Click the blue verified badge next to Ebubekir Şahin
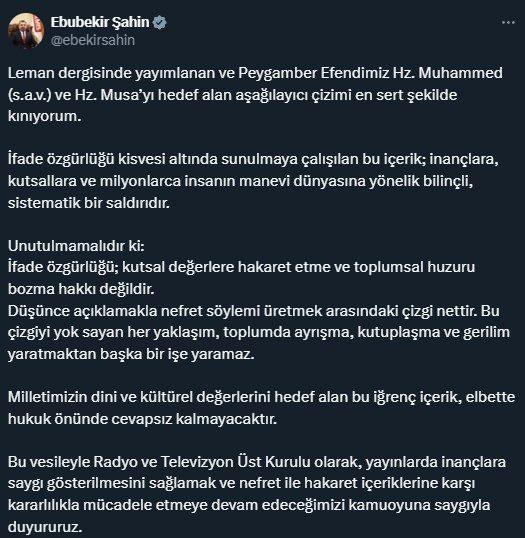Screen dimensions: 525x538 (x=159, y=23)
